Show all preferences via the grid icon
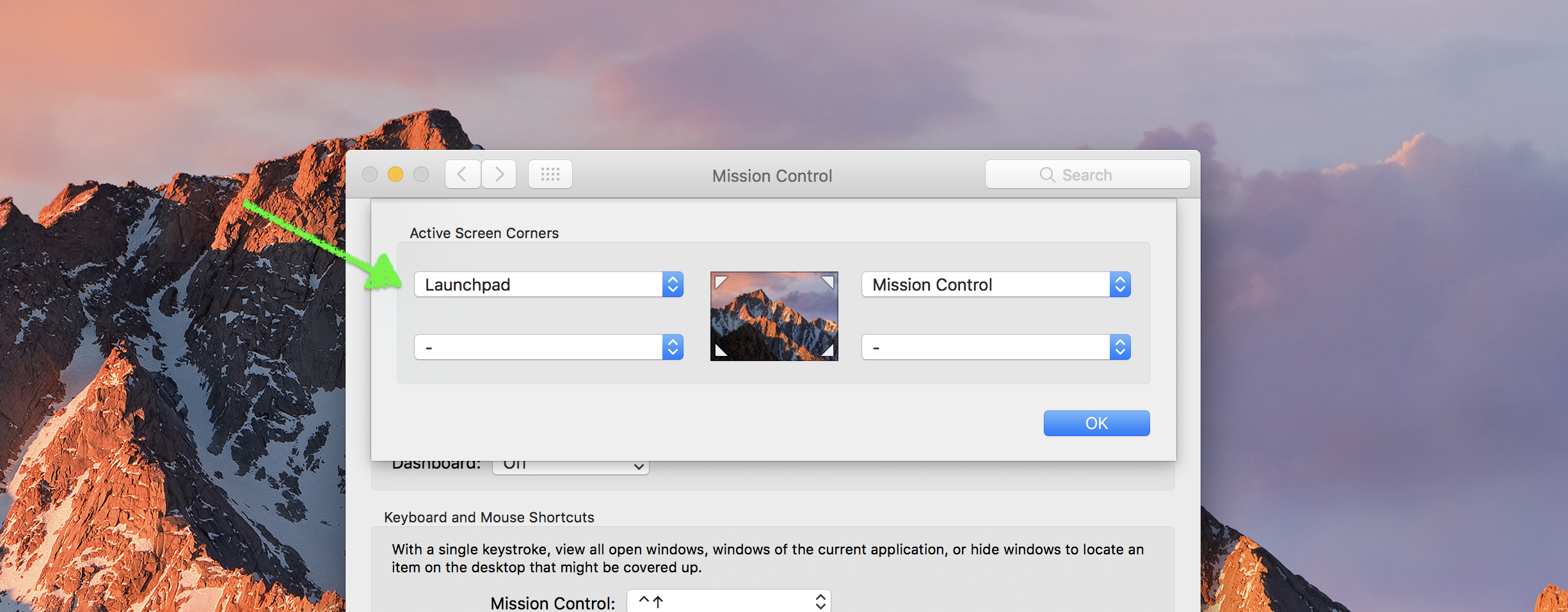The width and height of the screenshot is (1568, 612). pos(550,175)
